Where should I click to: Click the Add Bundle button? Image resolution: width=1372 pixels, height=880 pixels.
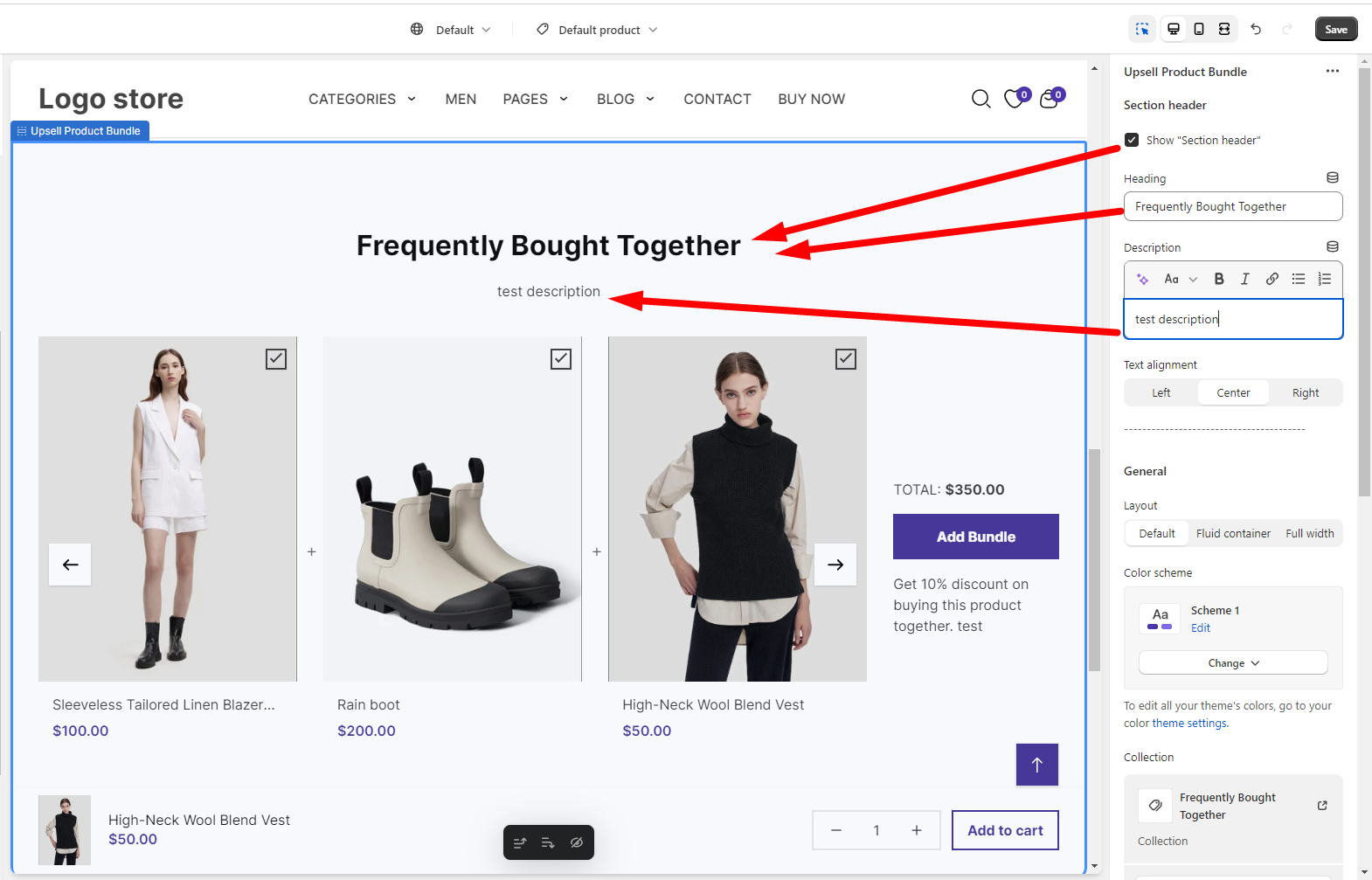click(976, 537)
